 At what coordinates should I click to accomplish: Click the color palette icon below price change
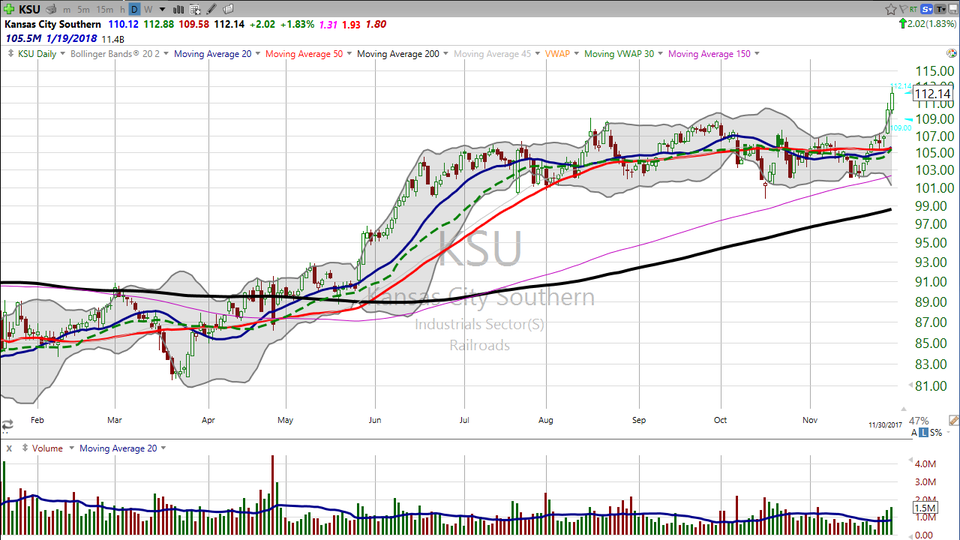[x=951, y=54]
